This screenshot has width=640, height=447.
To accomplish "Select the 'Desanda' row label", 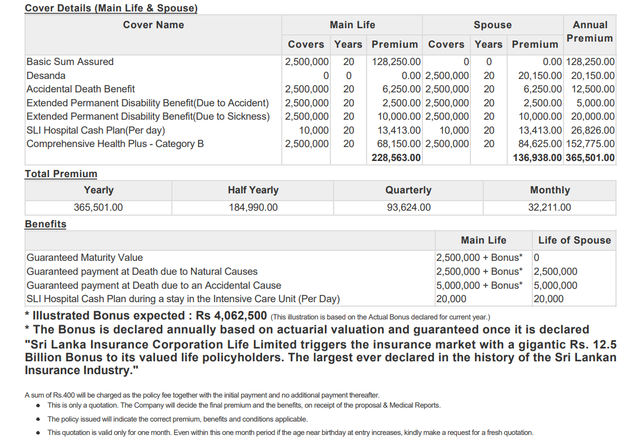I will pyautogui.click(x=46, y=76).
